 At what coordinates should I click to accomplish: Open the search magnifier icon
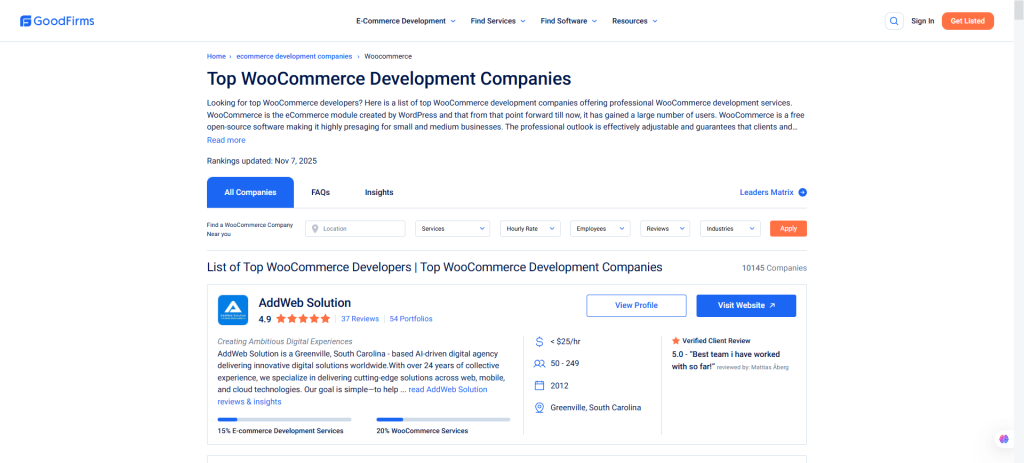click(893, 21)
